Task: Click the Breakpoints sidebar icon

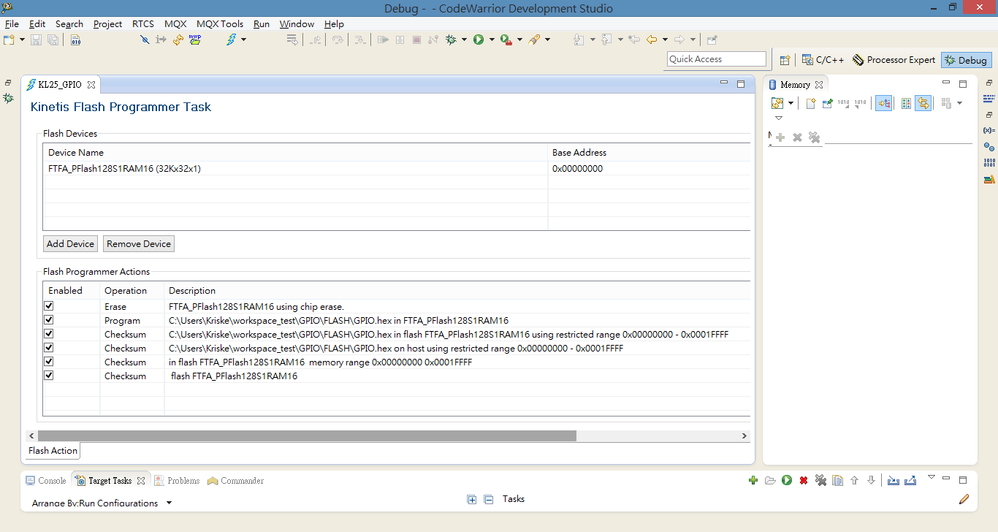Action: [x=989, y=147]
